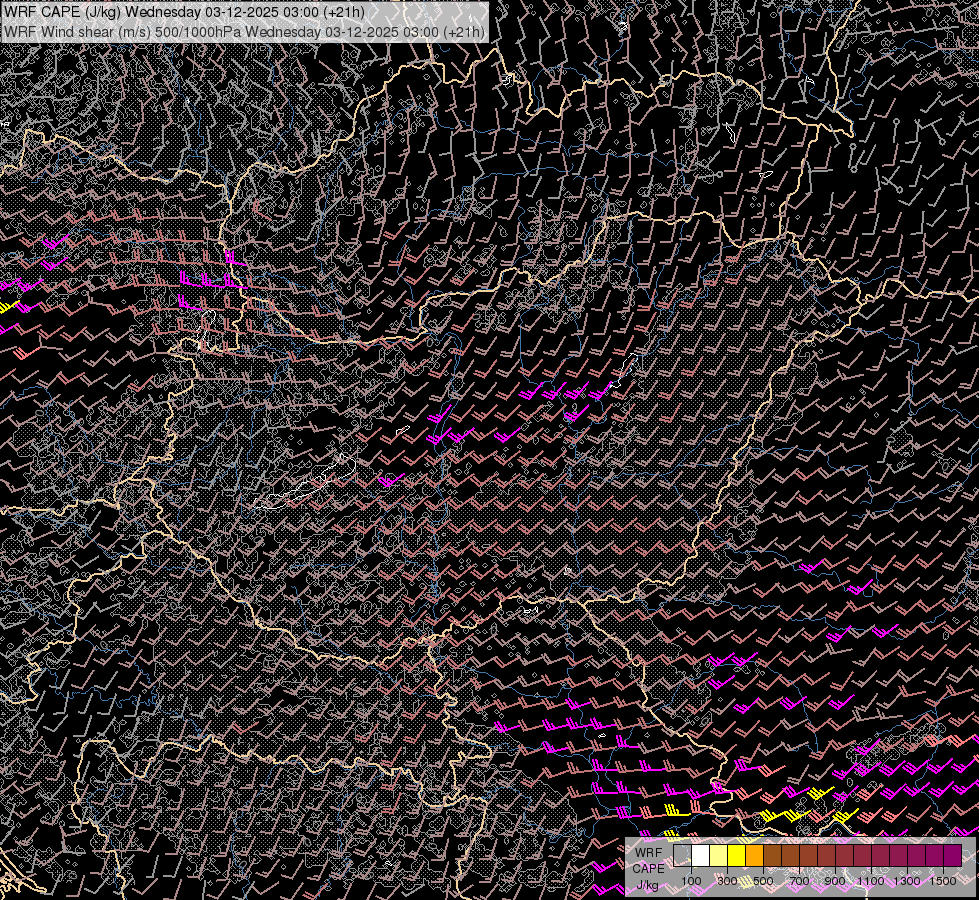Click the 300 tick label in legend
Image resolution: width=979 pixels, height=900 pixels.
click(x=727, y=881)
